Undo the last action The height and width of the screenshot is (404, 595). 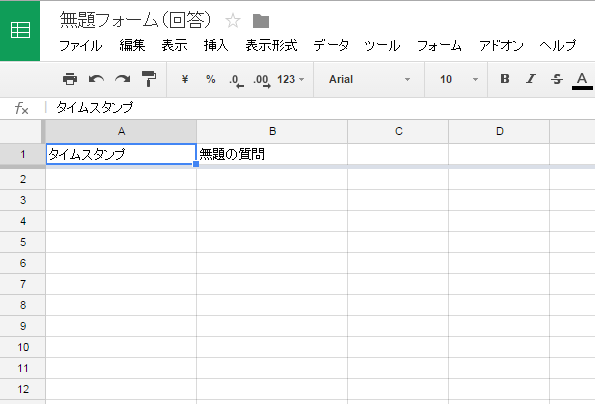point(96,79)
